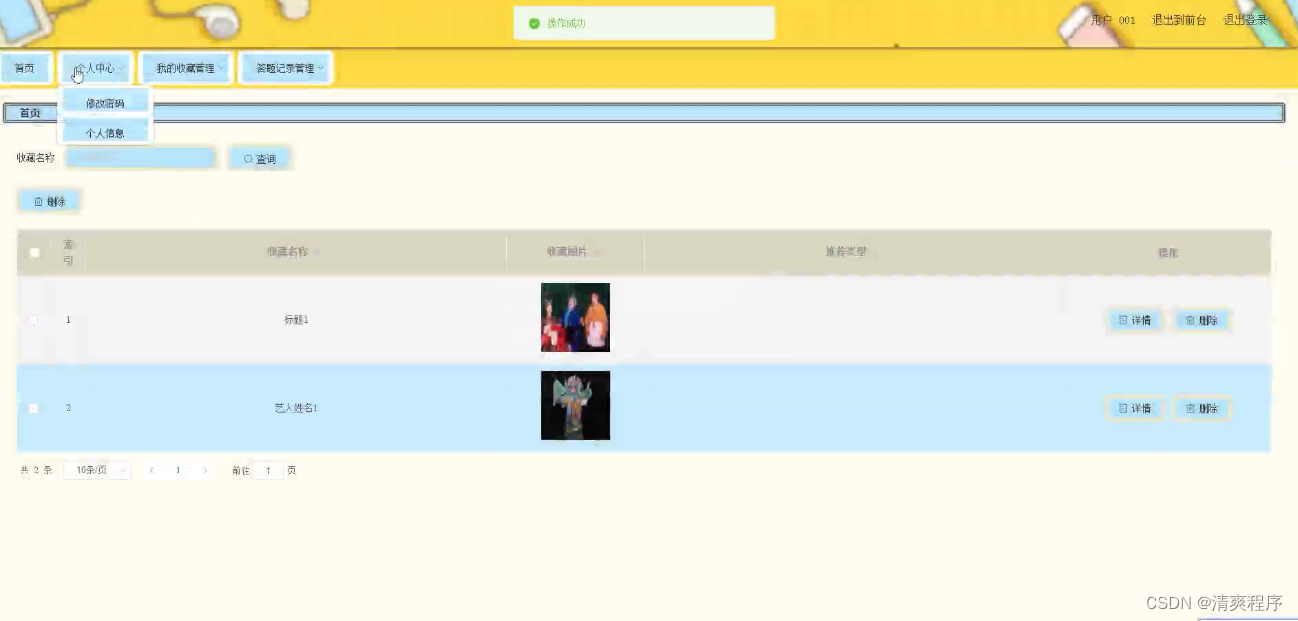This screenshot has width=1298, height=621.
Task: Go to previous page arrow
Action: click(152, 470)
